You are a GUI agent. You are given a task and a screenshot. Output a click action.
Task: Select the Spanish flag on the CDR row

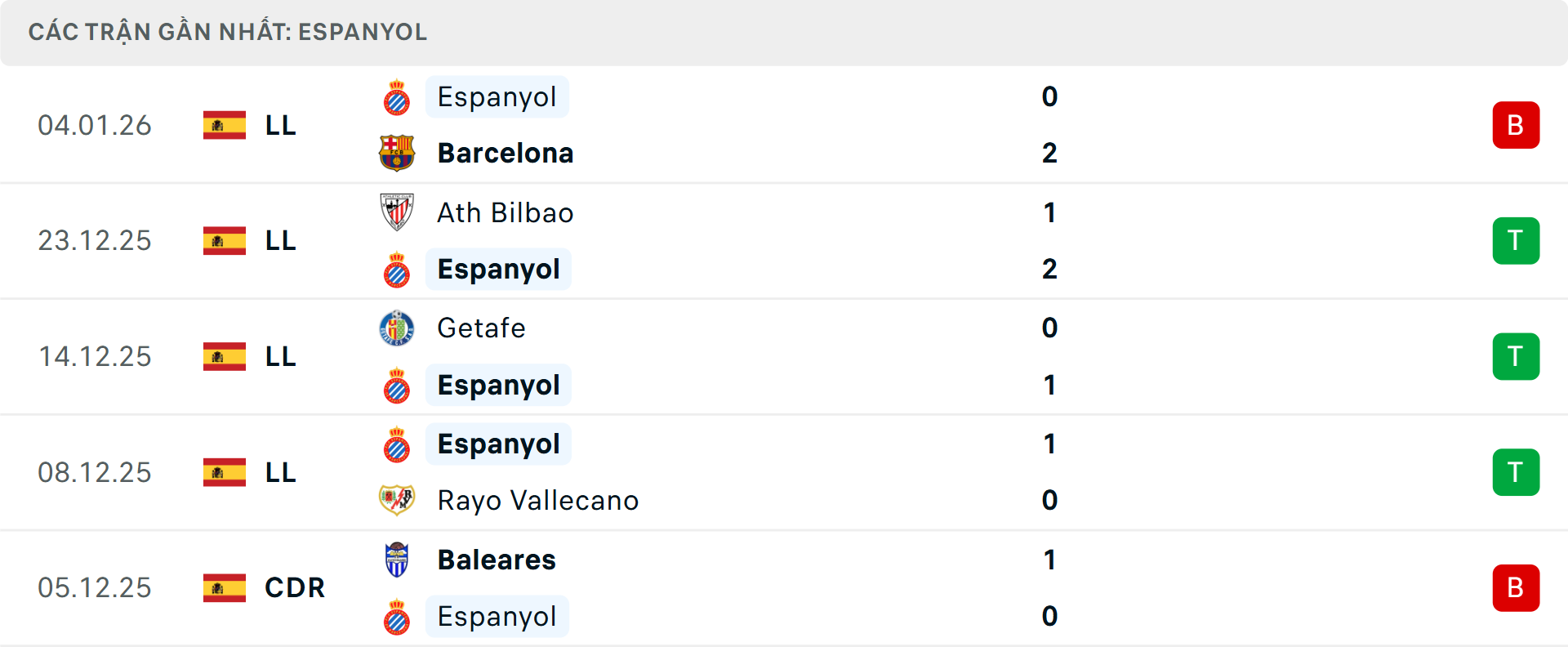tap(224, 587)
